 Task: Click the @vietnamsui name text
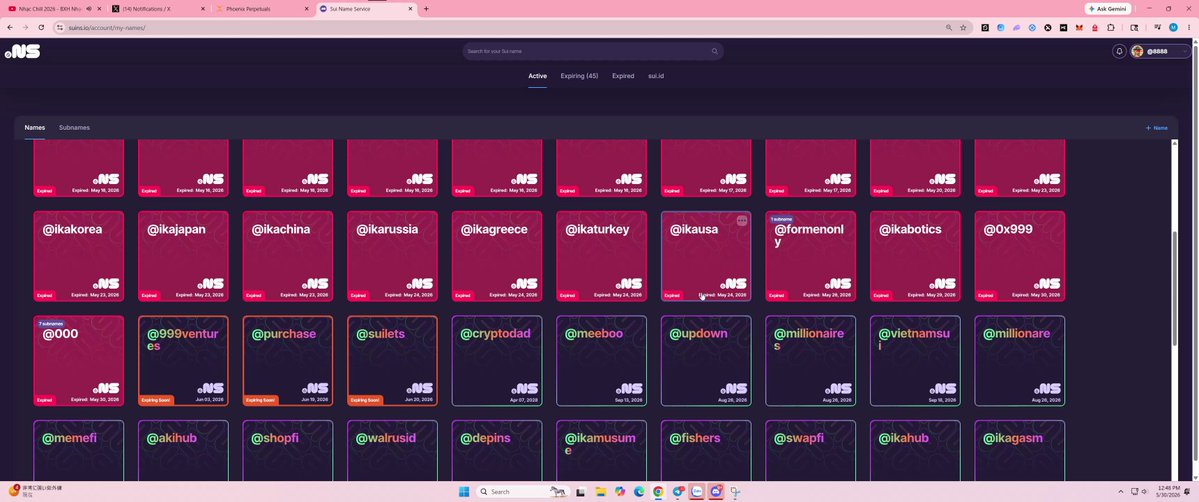(x=914, y=339)
